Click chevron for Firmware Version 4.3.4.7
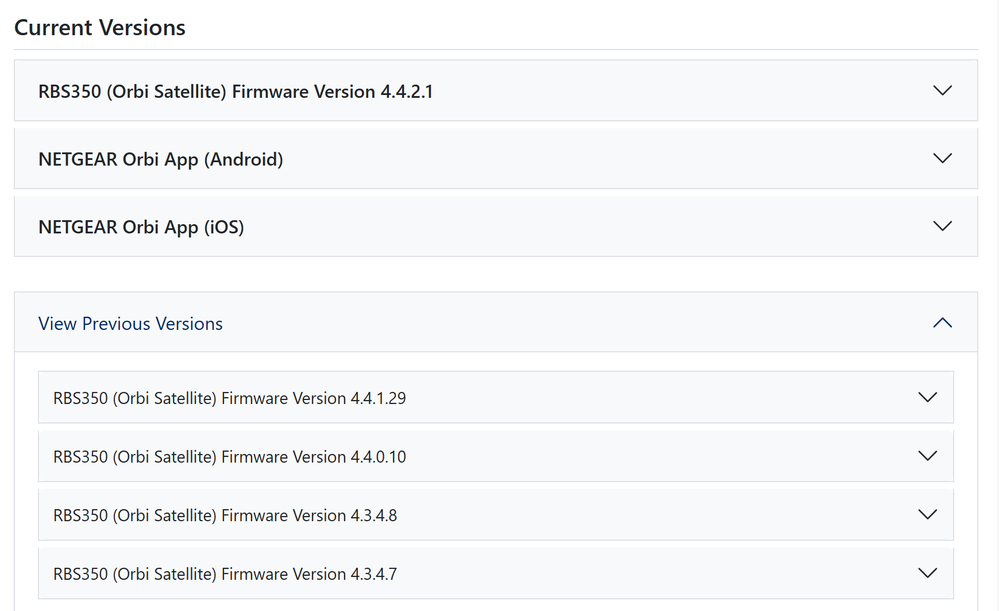This screenshot has height=611, width=999. [927, 573]
